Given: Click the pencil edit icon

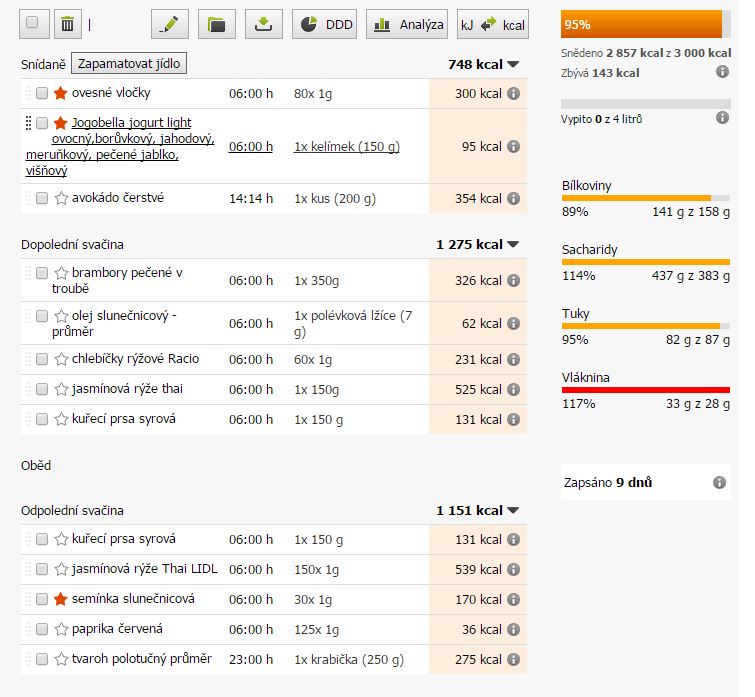Looking at the screenshot, I should (x=169, y=24).
